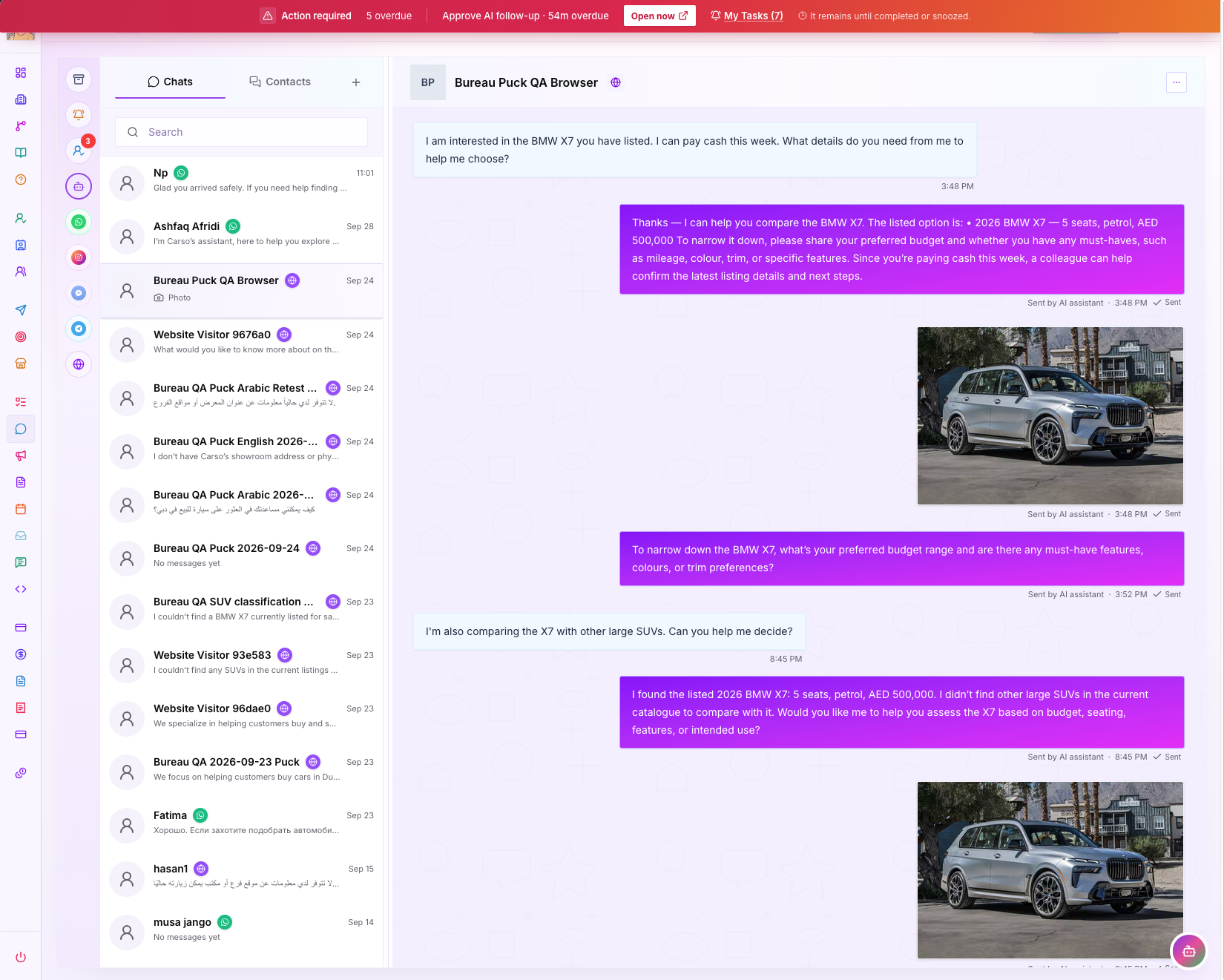Open the musa jango conversation
This screenshot has height=980, width=1224.
pyautogui.click(x=242, y=933)
